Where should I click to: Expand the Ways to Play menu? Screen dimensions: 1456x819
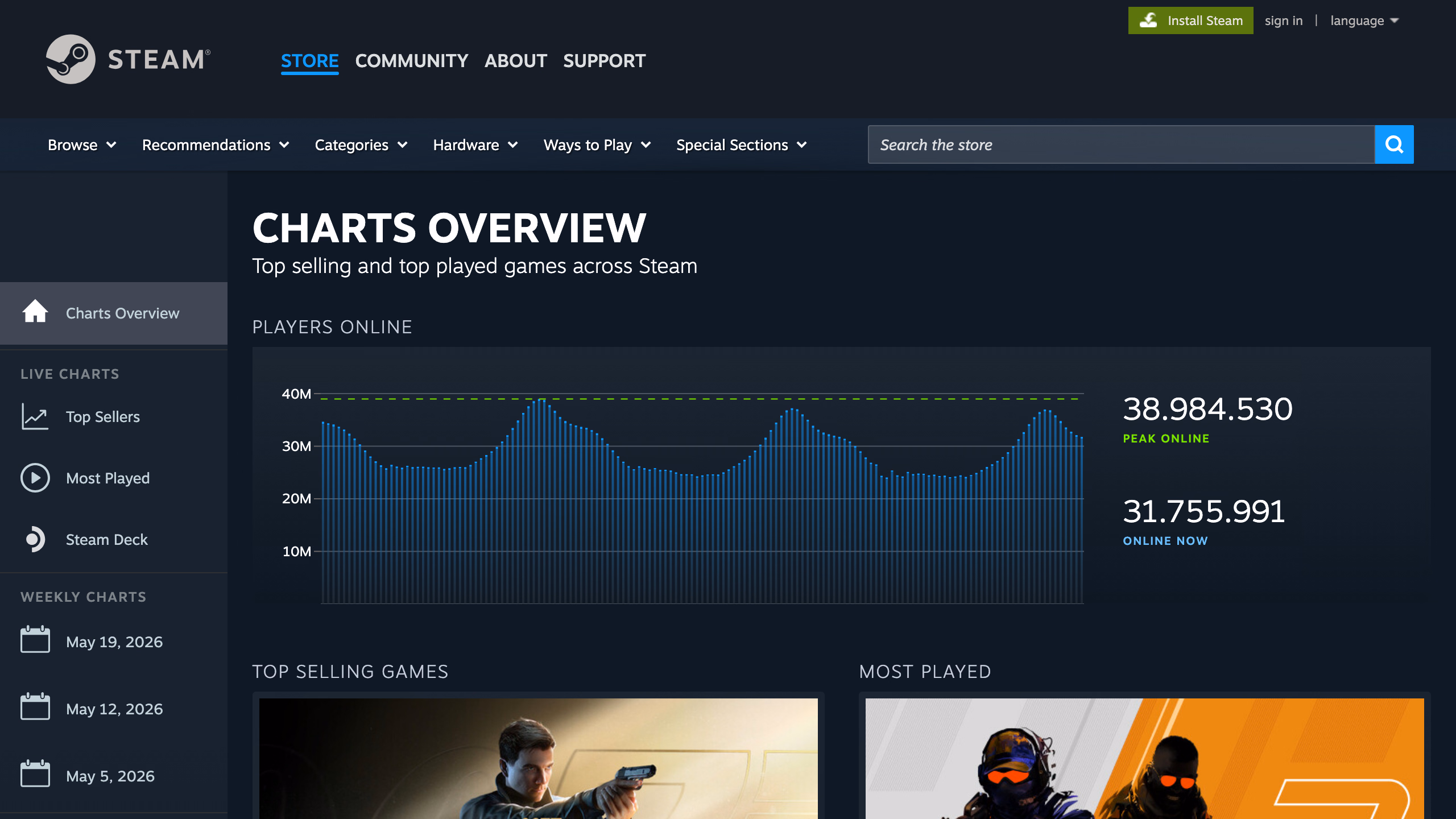597,145
